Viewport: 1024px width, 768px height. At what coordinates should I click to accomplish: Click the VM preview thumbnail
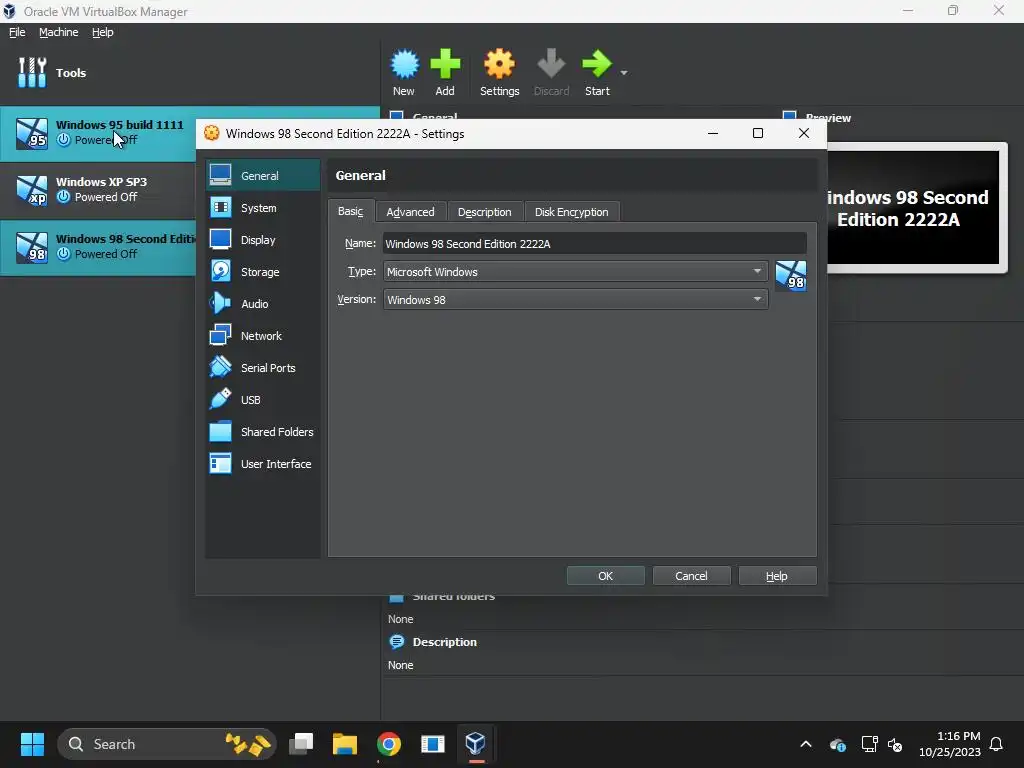click(913, 208)
